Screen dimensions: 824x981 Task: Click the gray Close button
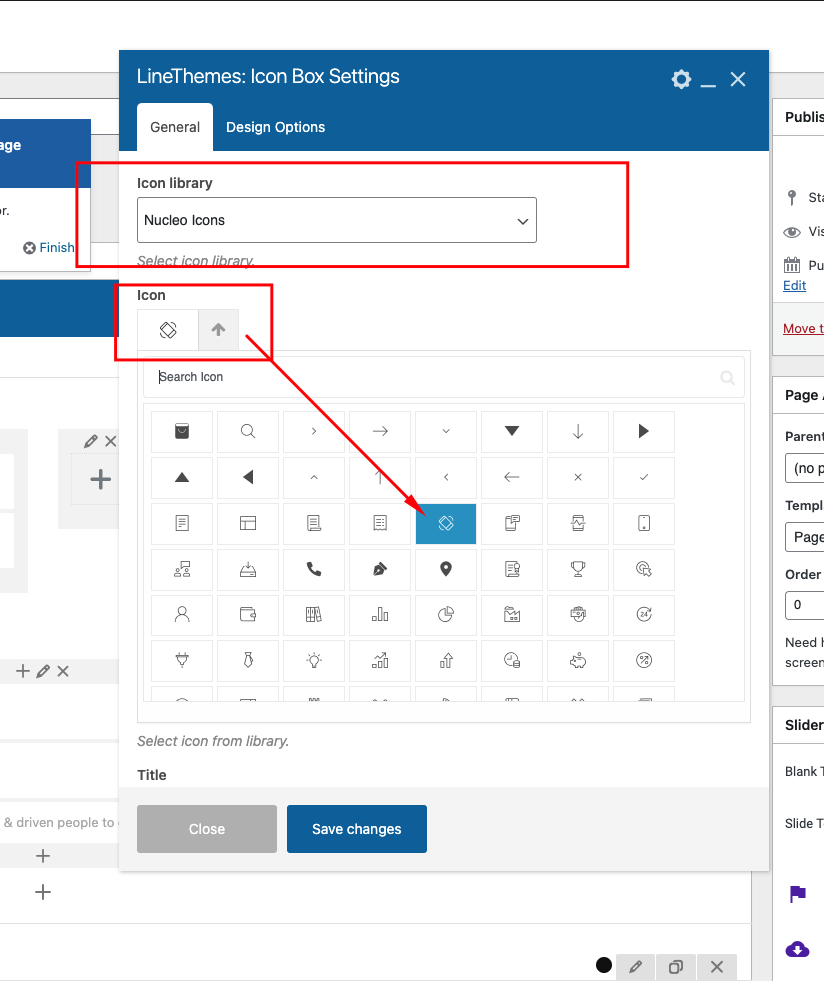(x=206, y=829)
